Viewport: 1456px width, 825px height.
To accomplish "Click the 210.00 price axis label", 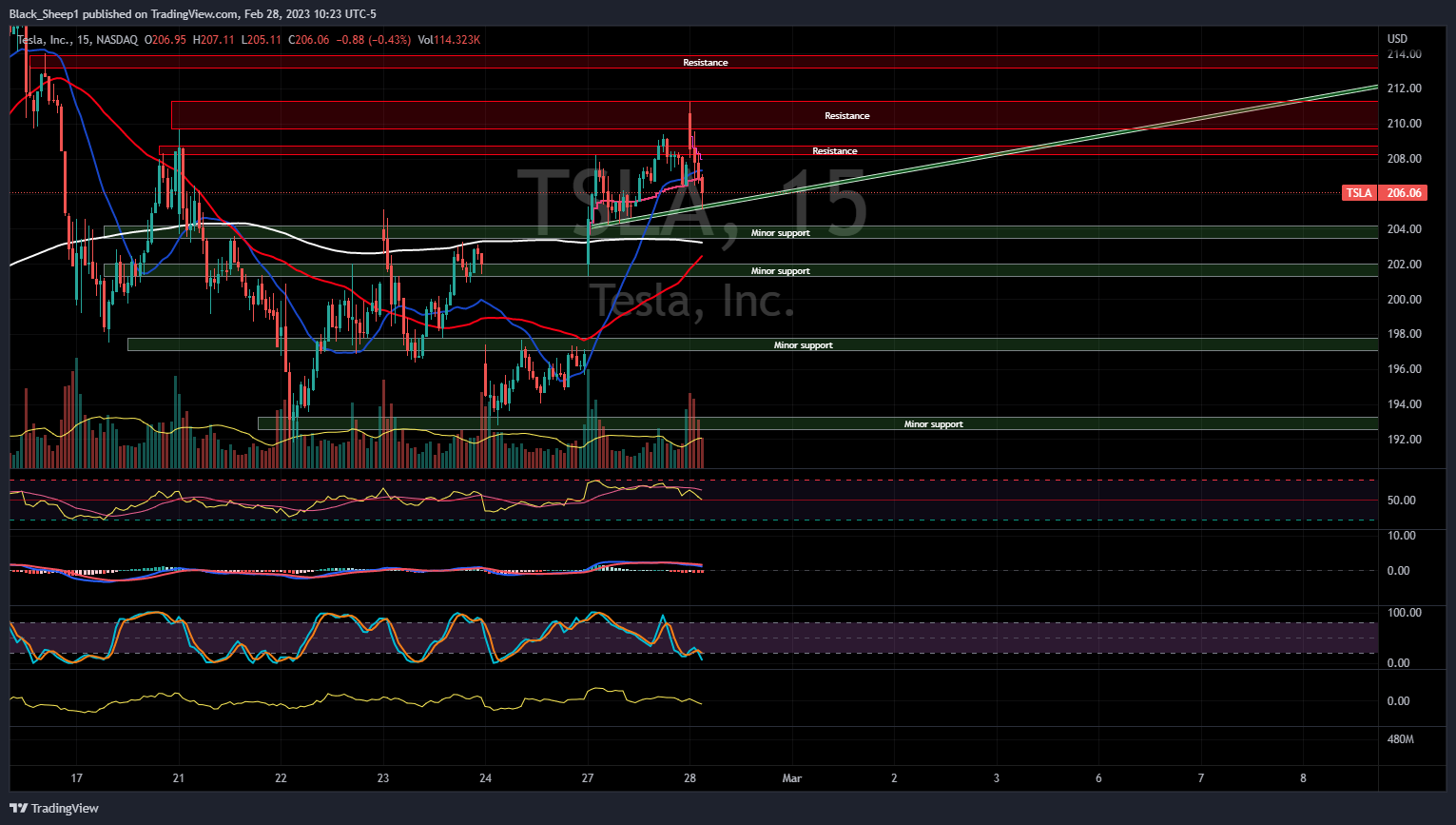I will pos(1404,124).
